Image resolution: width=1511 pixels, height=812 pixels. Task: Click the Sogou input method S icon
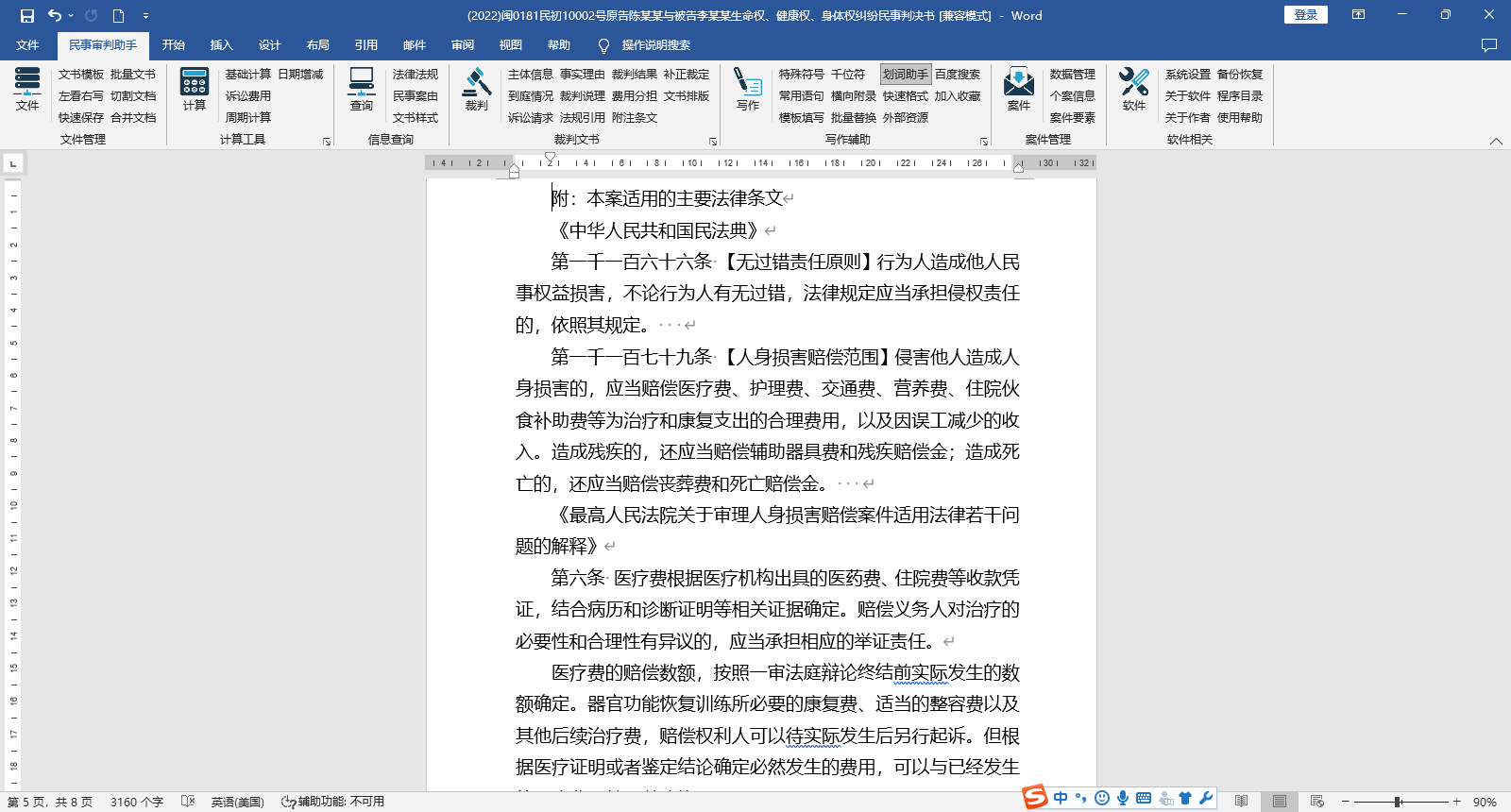pos(1036,798)
